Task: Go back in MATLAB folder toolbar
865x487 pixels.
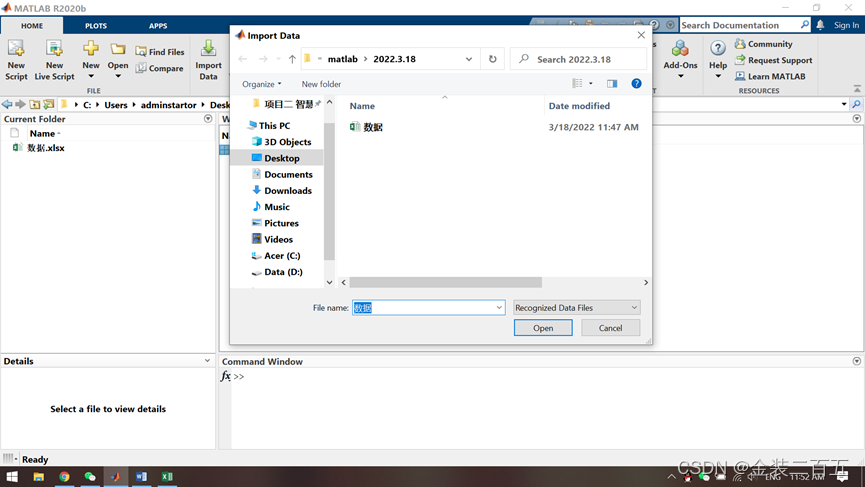Action: point(7,104)
